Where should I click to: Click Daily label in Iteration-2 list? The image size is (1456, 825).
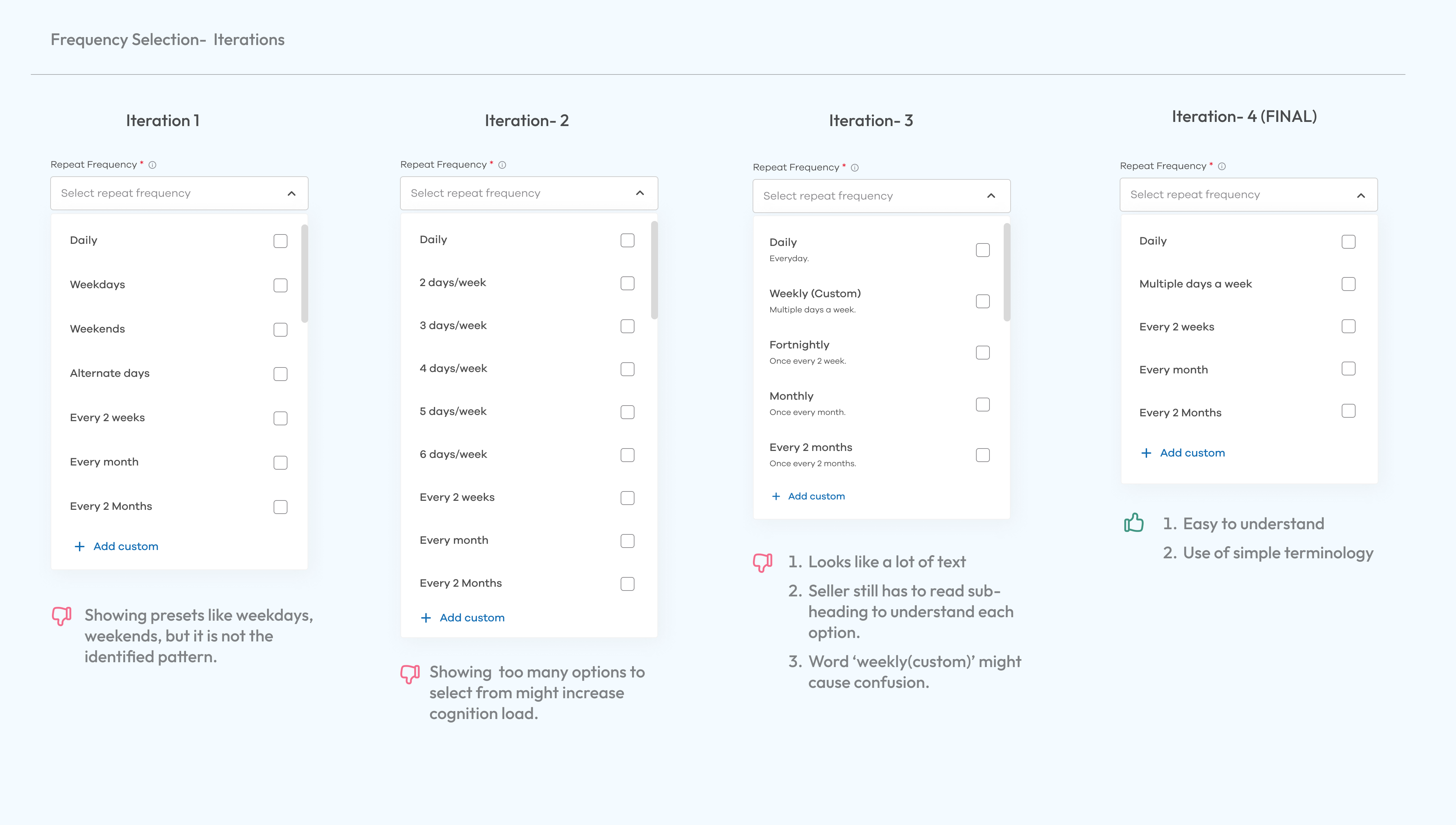[x=433, y=240]
